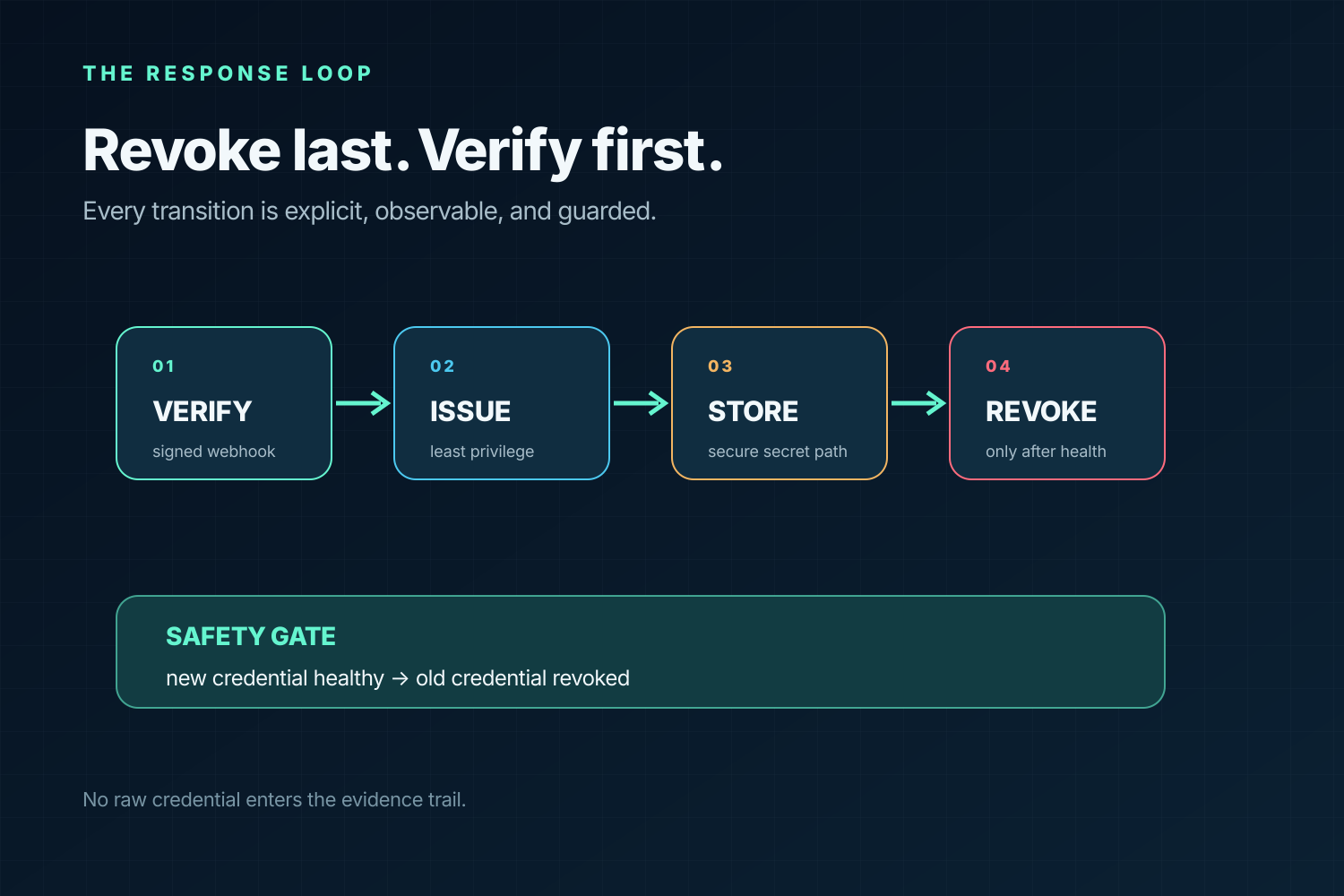The image size is (1344, 896).
Task: Open the ISSUE least privilege card
Action: (502, 403)
